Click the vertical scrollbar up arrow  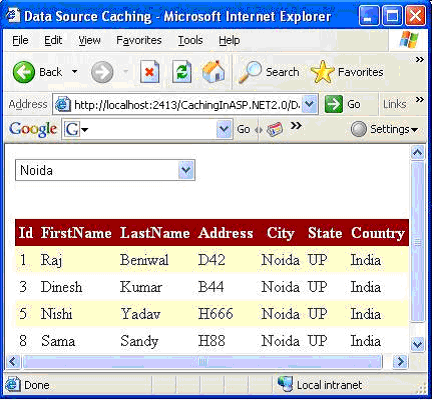(417, 153)
